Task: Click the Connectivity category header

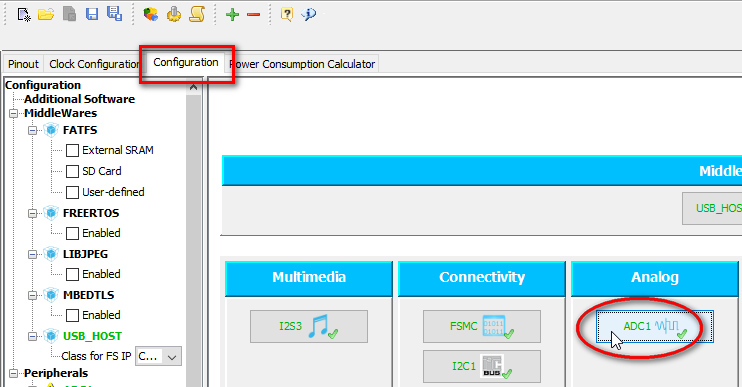Action: [482, 279]
